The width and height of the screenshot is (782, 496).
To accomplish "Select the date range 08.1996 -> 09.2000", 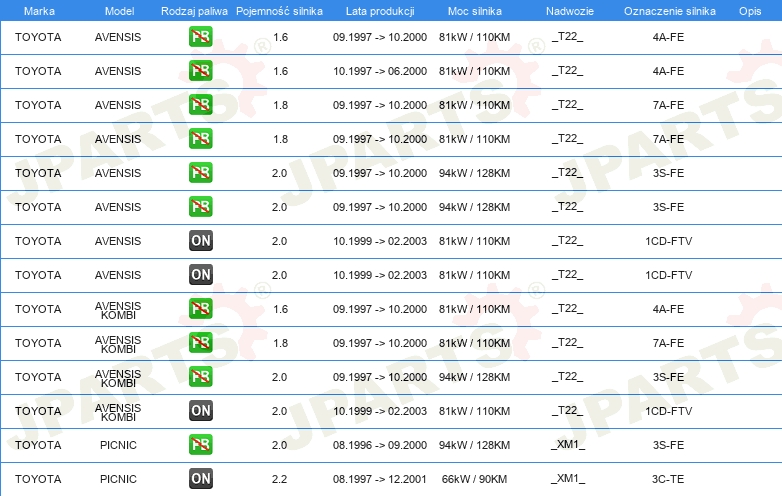I will tap(380, 445).
